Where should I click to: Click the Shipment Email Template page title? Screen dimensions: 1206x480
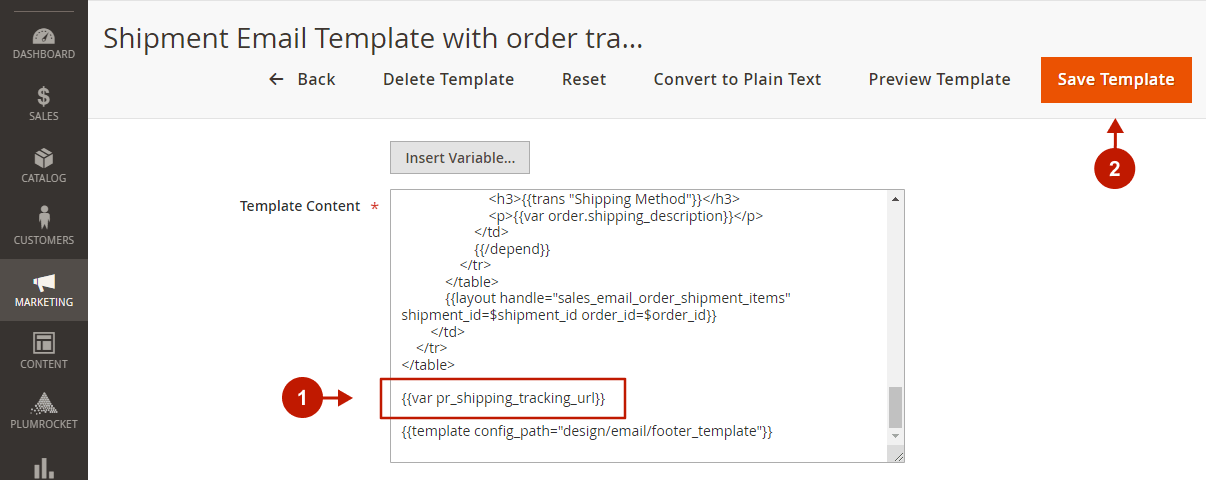(x=373, y=38)
